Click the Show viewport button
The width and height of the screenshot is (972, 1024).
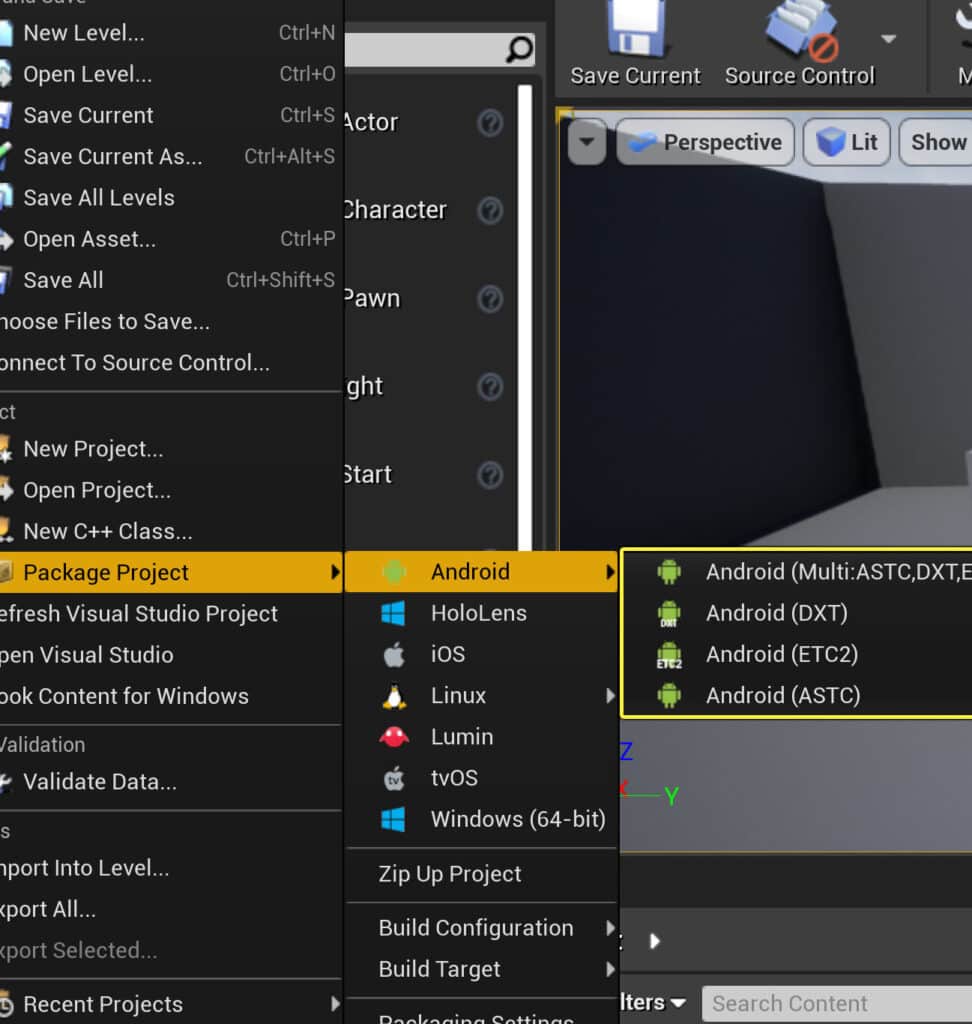[936, 143]
